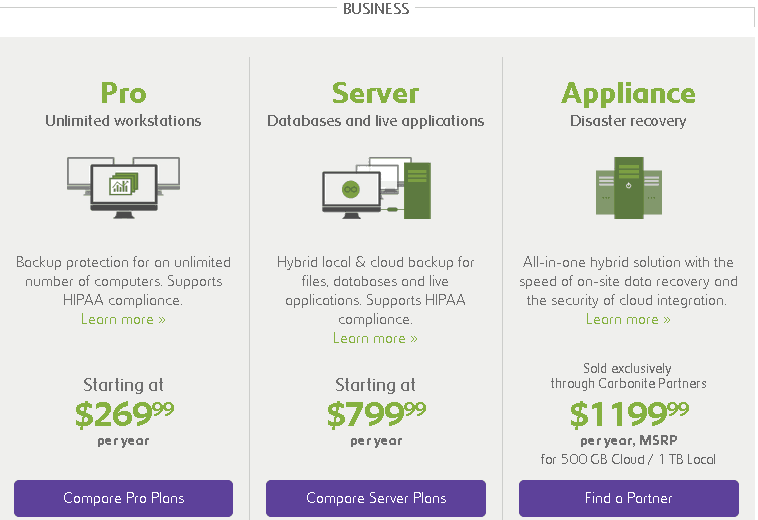Viewport: 758px width, 520px height.
Task: Click 'All-in-one hybrid solution' description
Action: click(x=628, y=281)
